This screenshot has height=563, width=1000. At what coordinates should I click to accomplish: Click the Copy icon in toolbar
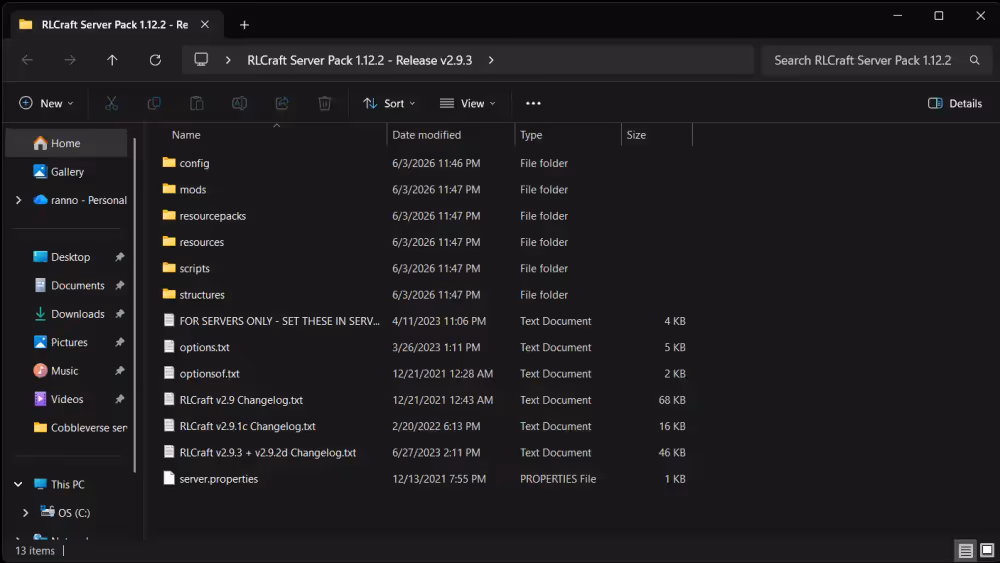point(154,103)
